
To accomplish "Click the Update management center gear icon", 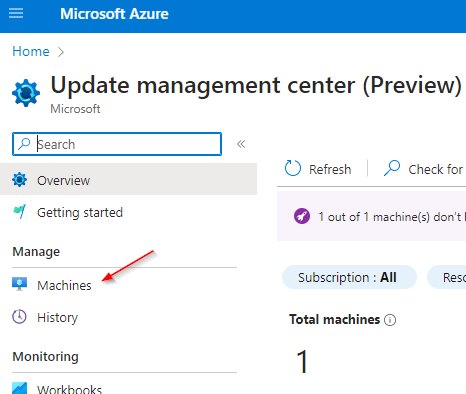I will [26, 93].
